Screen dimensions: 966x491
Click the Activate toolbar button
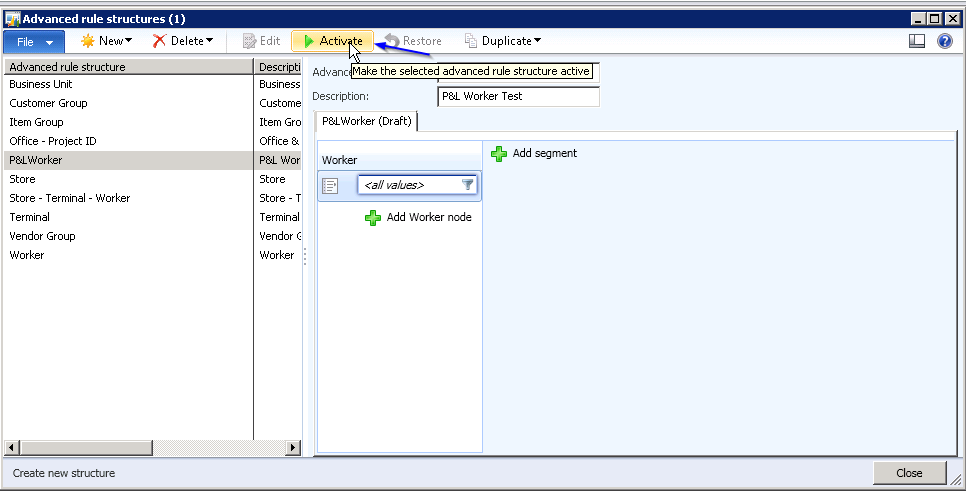coord(332,41)
